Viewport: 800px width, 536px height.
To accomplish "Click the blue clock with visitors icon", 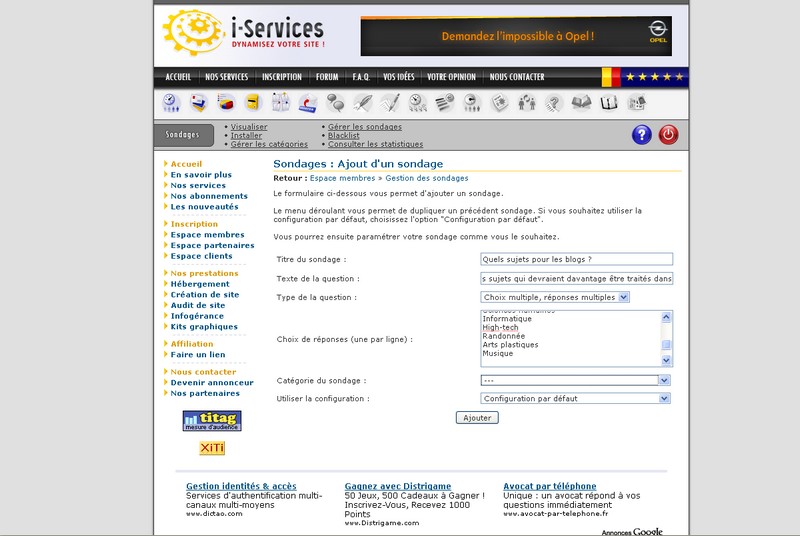I will coord(171,103).
